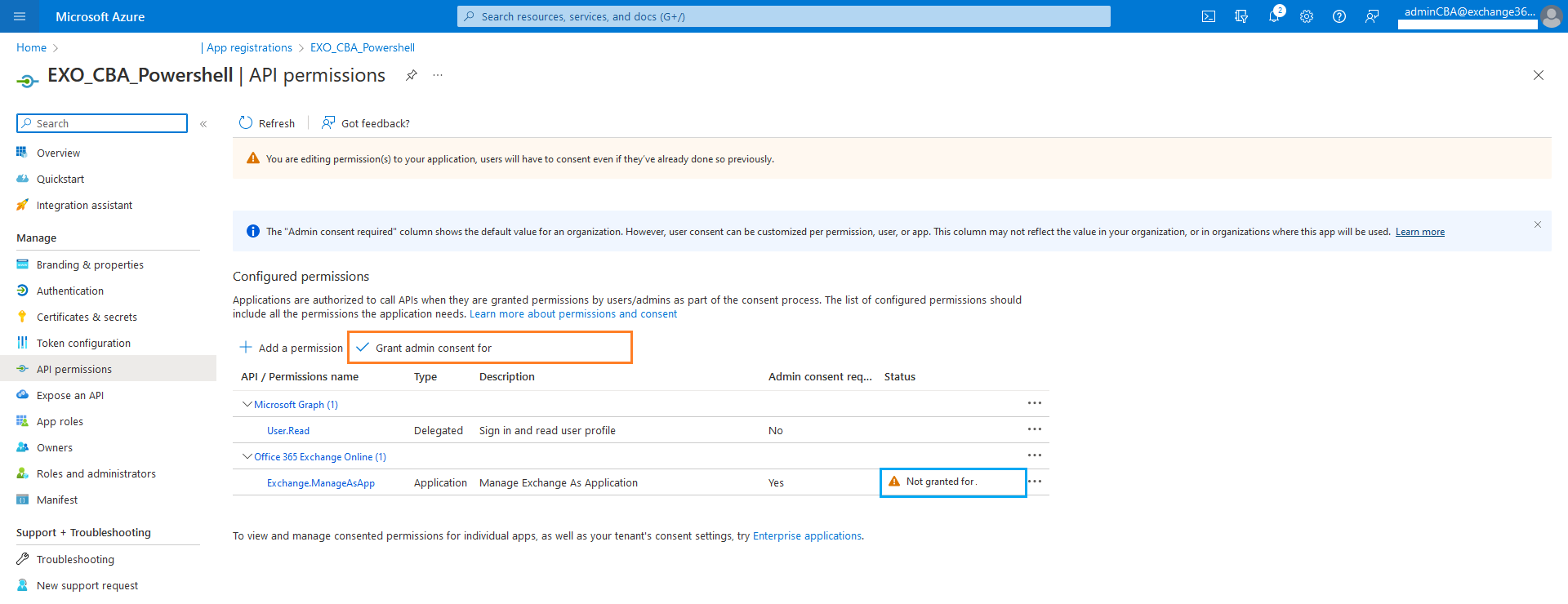The height and width of the screenshot is (604, 1568).
Task: Click the Home breadcrumb link
Action: 31,47
